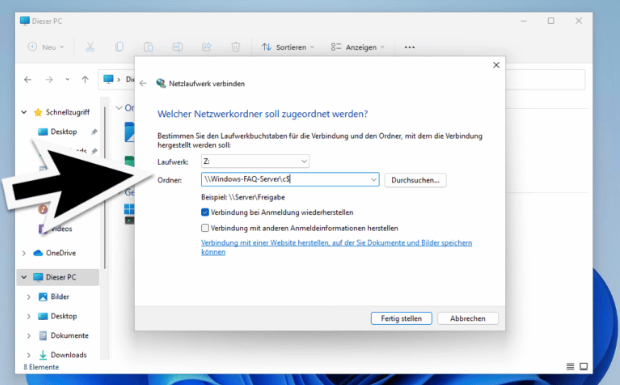The height and width of the screenshot is (385, 620).
Task: Open the Anzeigen menu
Action: click(357, 47)
